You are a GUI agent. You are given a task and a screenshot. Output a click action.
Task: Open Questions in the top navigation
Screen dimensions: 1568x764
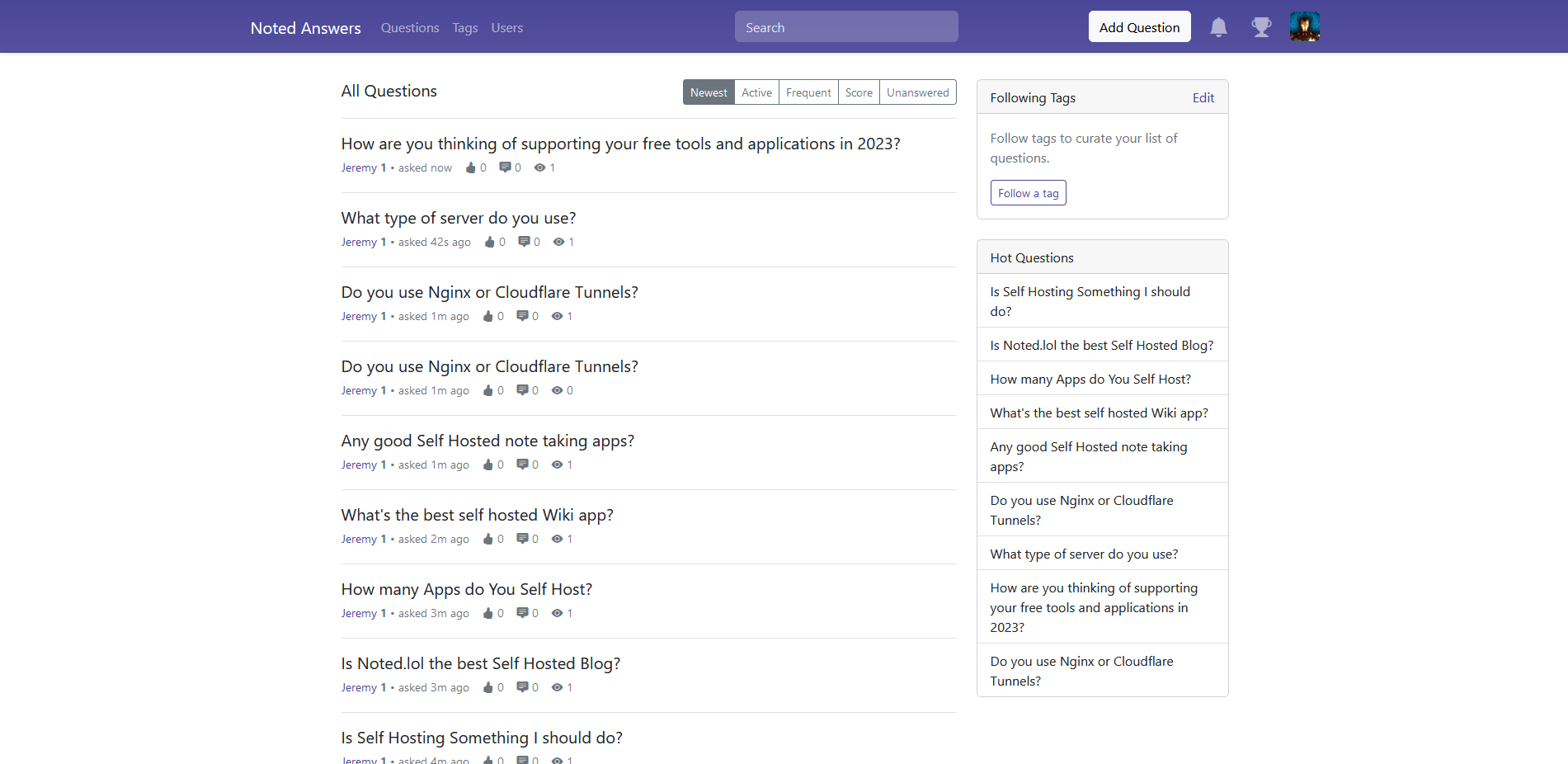410,28
